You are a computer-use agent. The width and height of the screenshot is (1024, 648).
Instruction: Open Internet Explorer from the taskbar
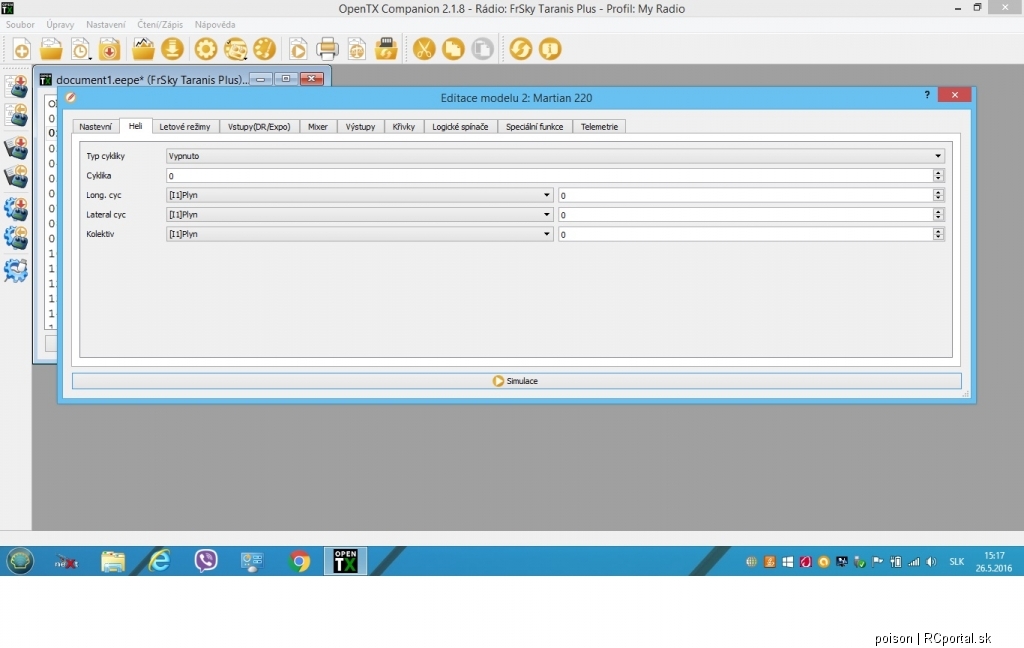click(159, 561)
